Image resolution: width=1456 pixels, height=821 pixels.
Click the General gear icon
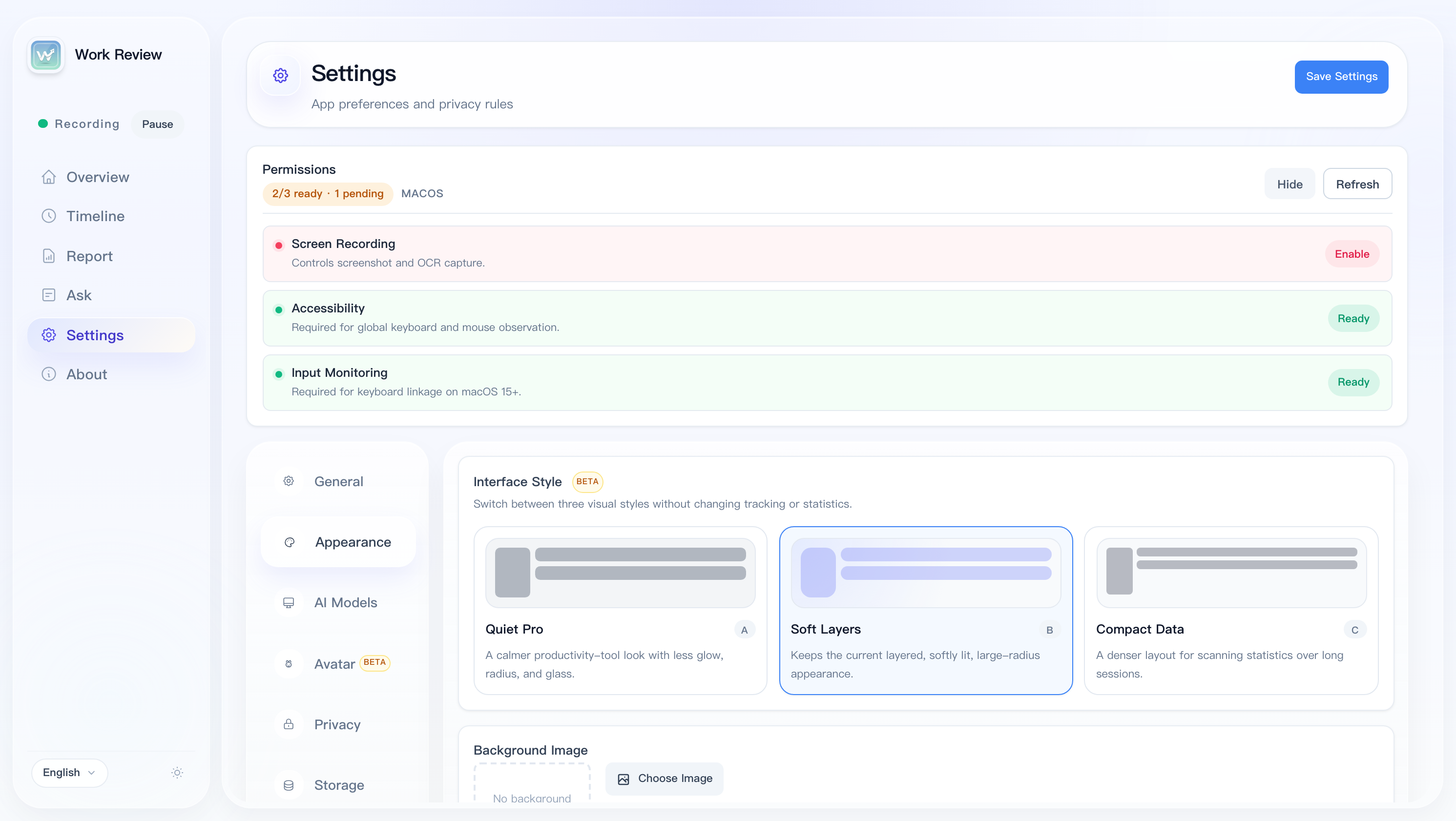289,481
